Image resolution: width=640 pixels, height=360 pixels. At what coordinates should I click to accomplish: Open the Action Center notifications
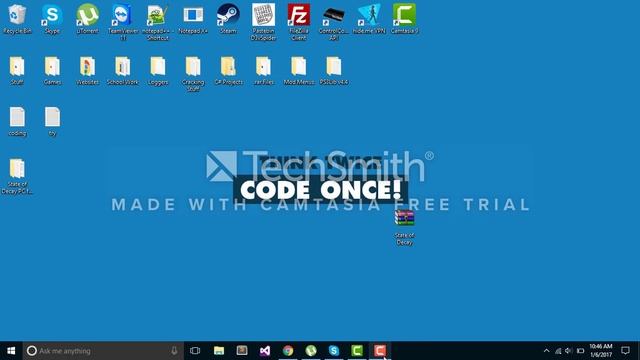[x=625, y=351]
